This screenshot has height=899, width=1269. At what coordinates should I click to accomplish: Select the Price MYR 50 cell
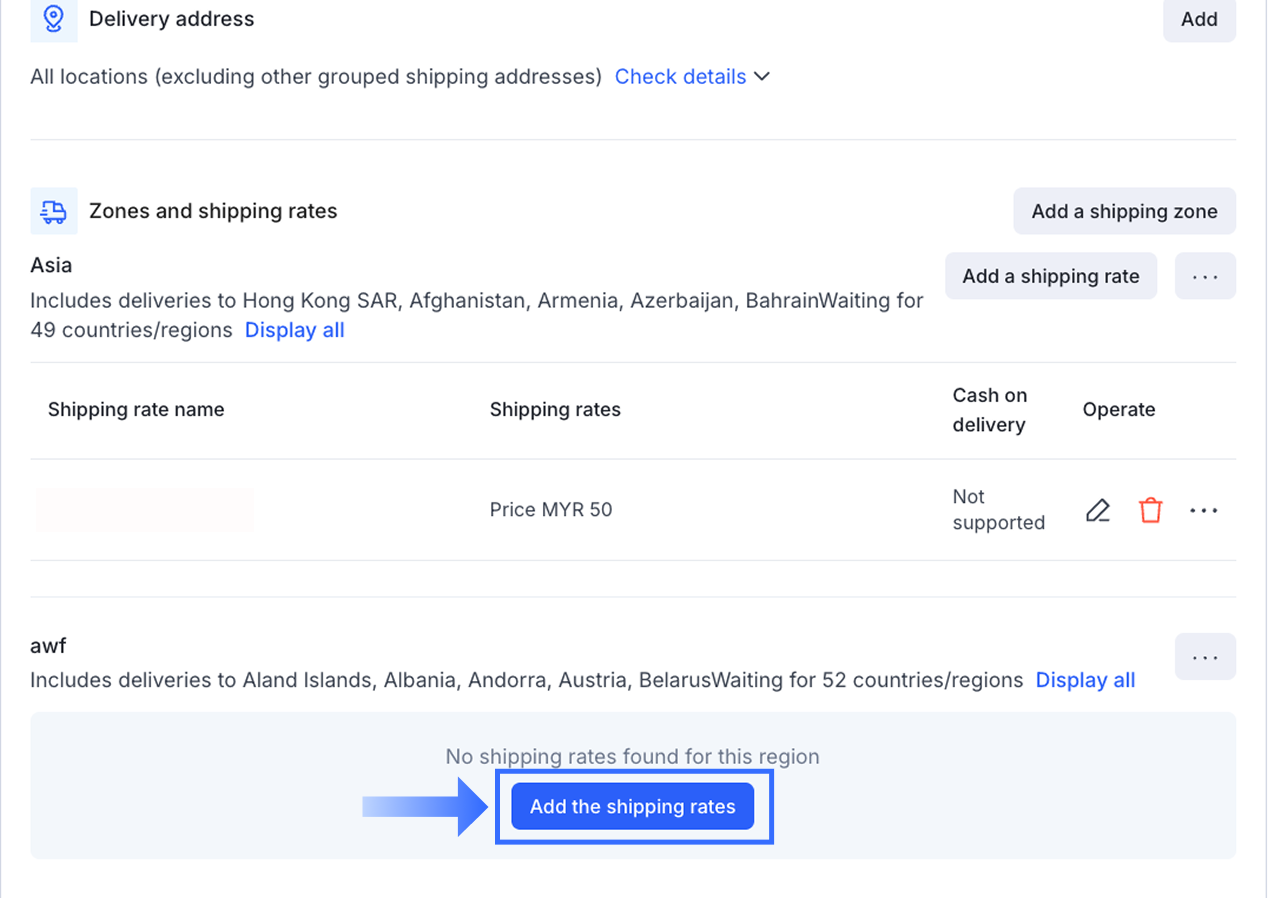[x=551, y=509]
